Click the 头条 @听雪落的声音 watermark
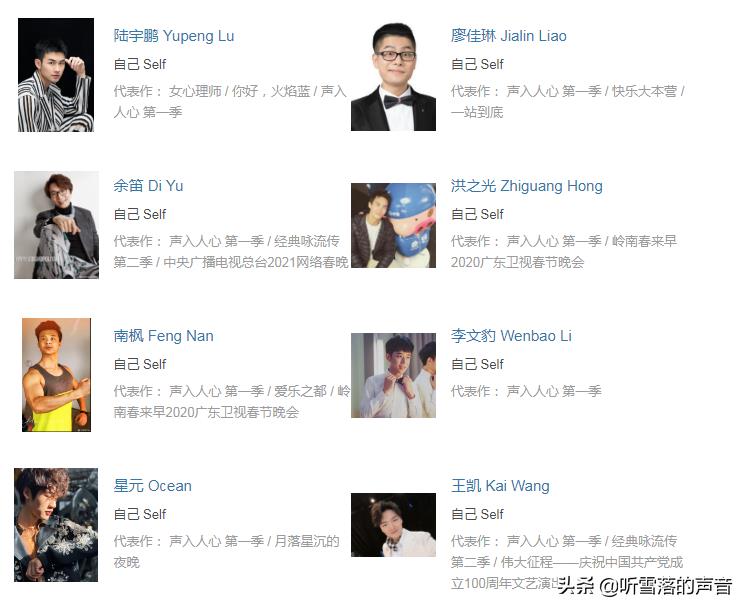Viewport: 749px width, 612px height. point(645,586)
